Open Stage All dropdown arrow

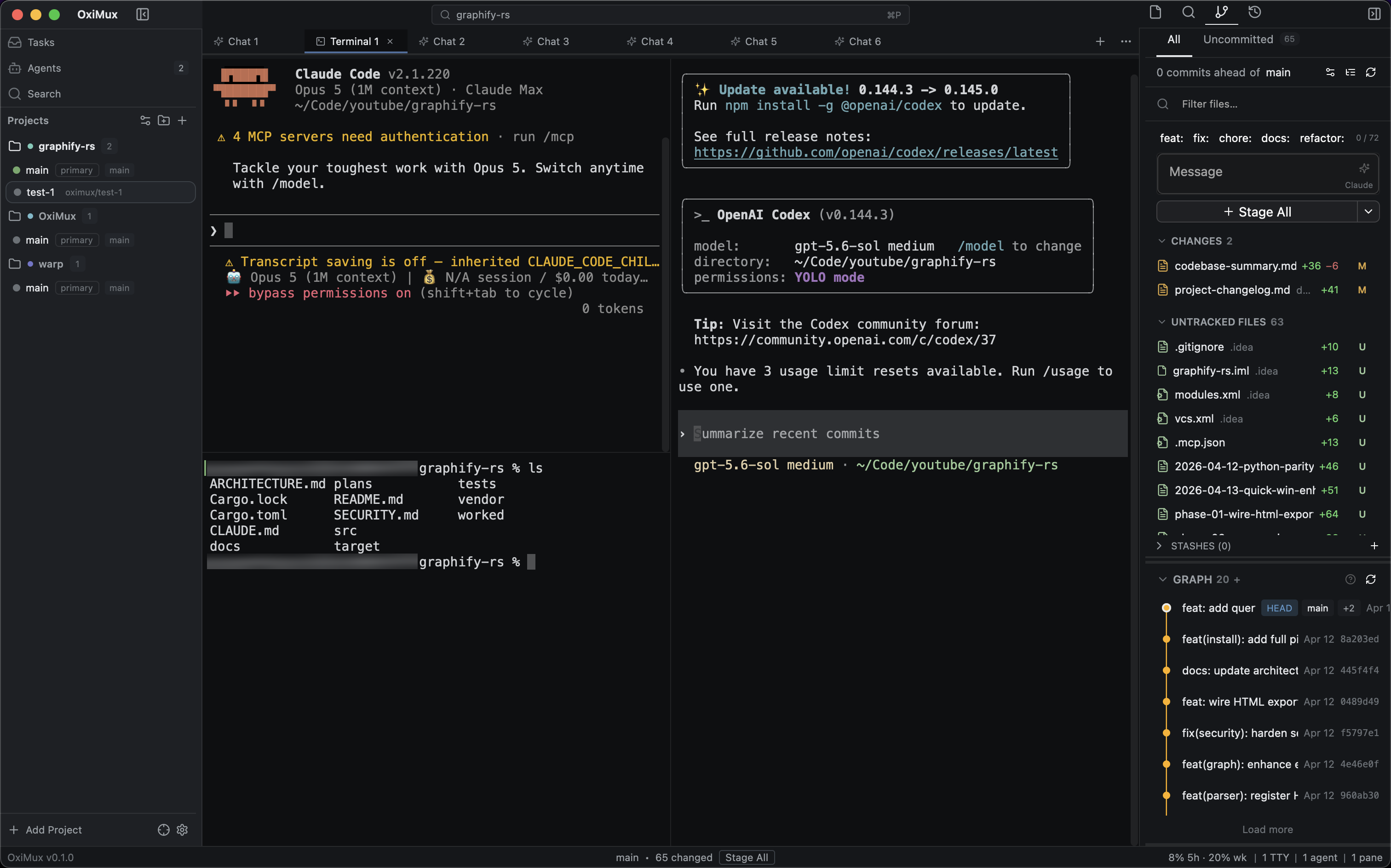pos(1368,212)
